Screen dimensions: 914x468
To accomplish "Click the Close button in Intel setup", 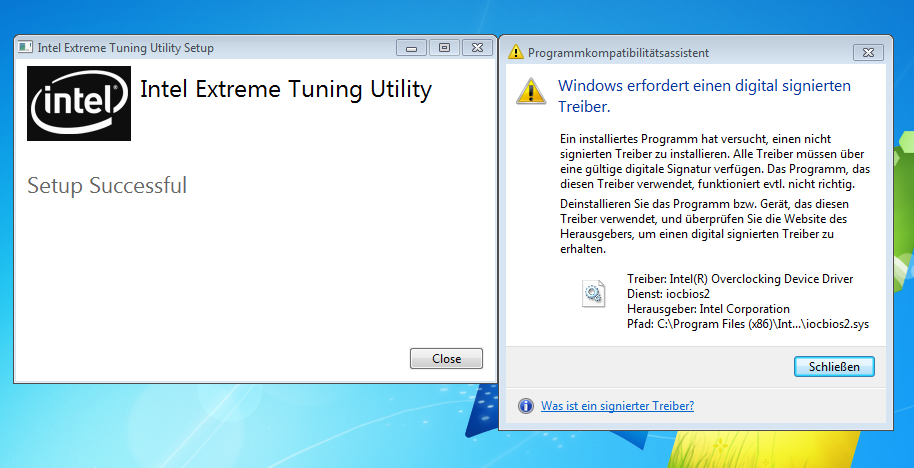I will [x=447, y=358].
